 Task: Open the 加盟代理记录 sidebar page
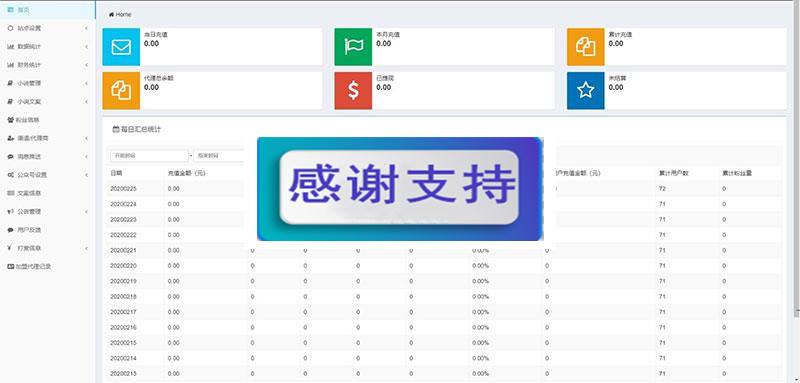47,267
